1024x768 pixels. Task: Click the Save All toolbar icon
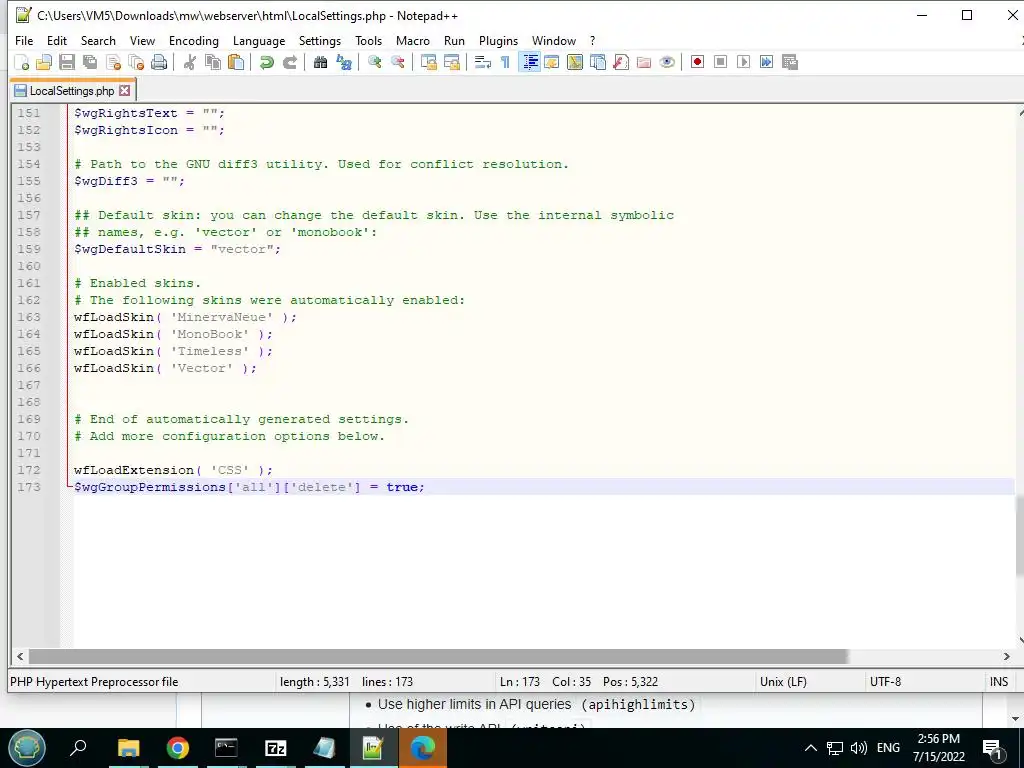[89, 62]
